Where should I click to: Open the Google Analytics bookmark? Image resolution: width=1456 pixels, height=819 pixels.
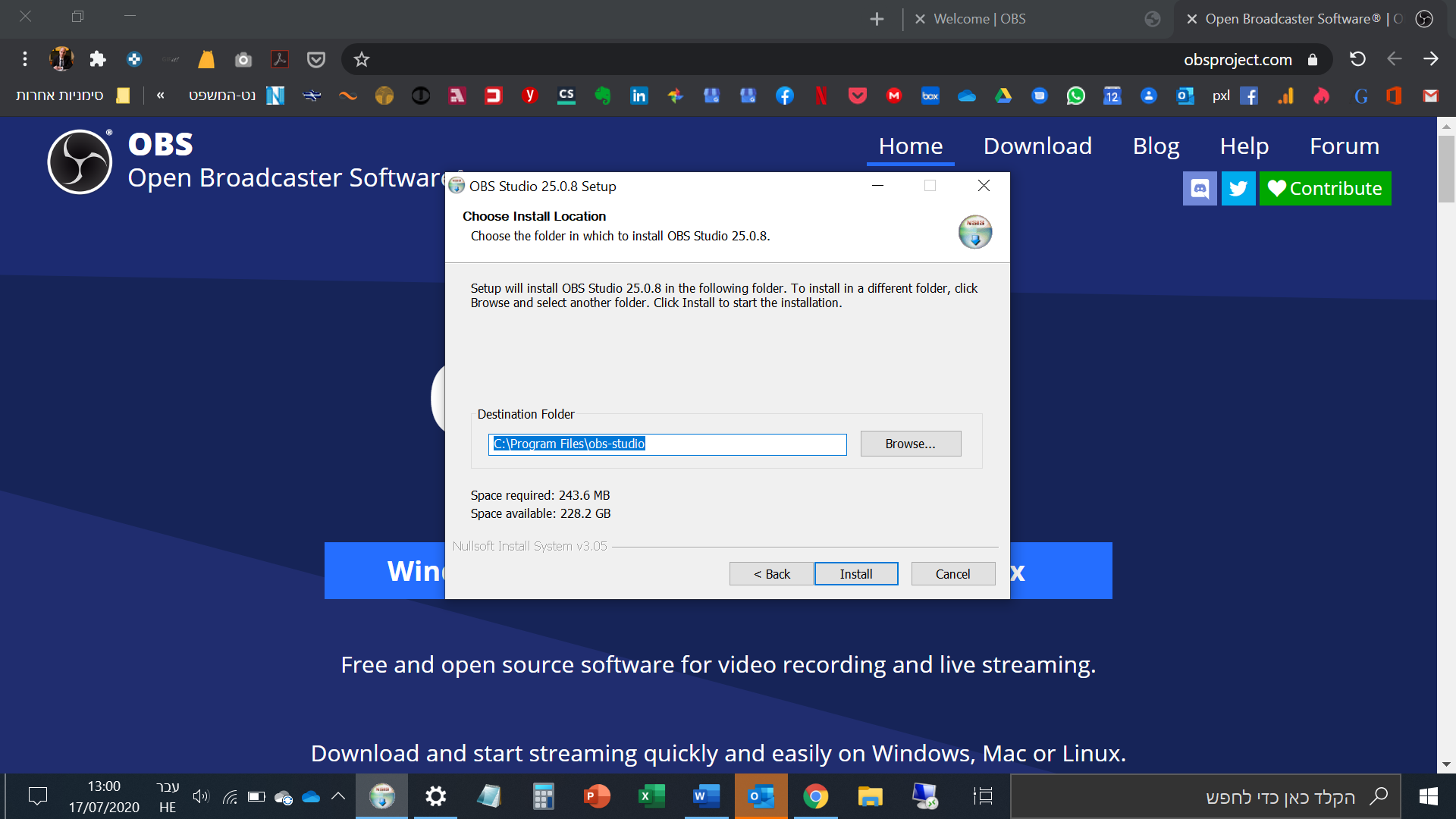pos(1285,96)
